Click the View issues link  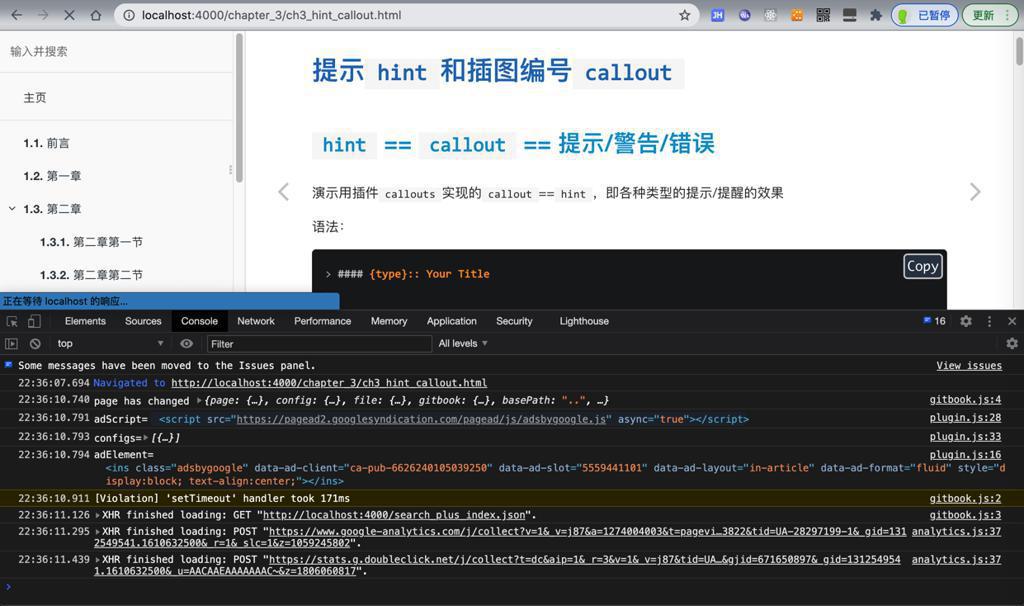(x=968, y=366)
